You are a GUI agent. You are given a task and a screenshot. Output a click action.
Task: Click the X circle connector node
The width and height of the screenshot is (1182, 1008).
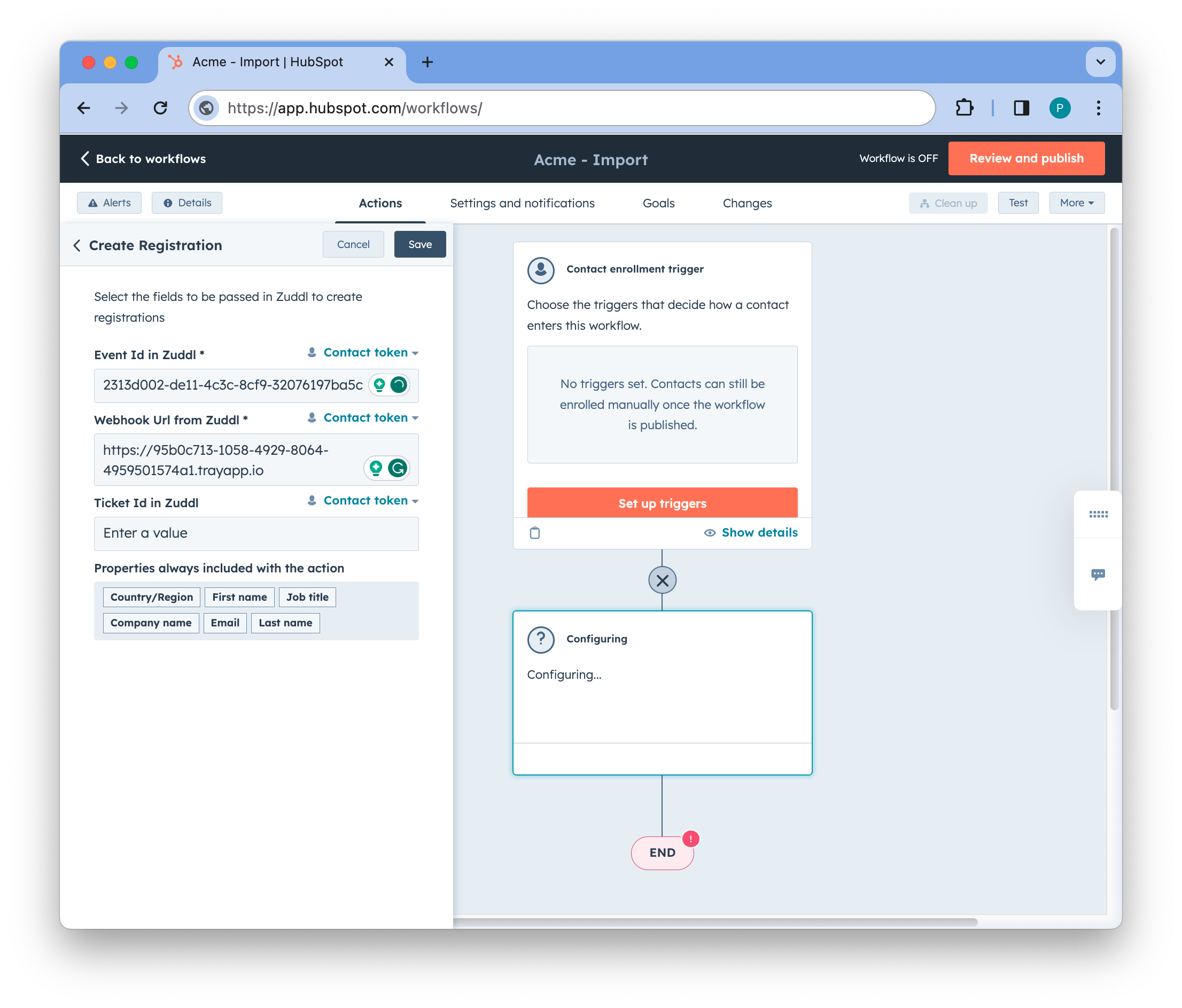click(x=662, y=581)
